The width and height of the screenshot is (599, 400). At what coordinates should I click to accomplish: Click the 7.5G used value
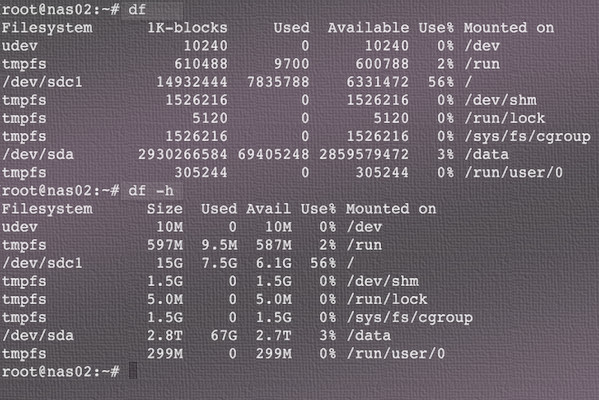(x=219, y=263)
